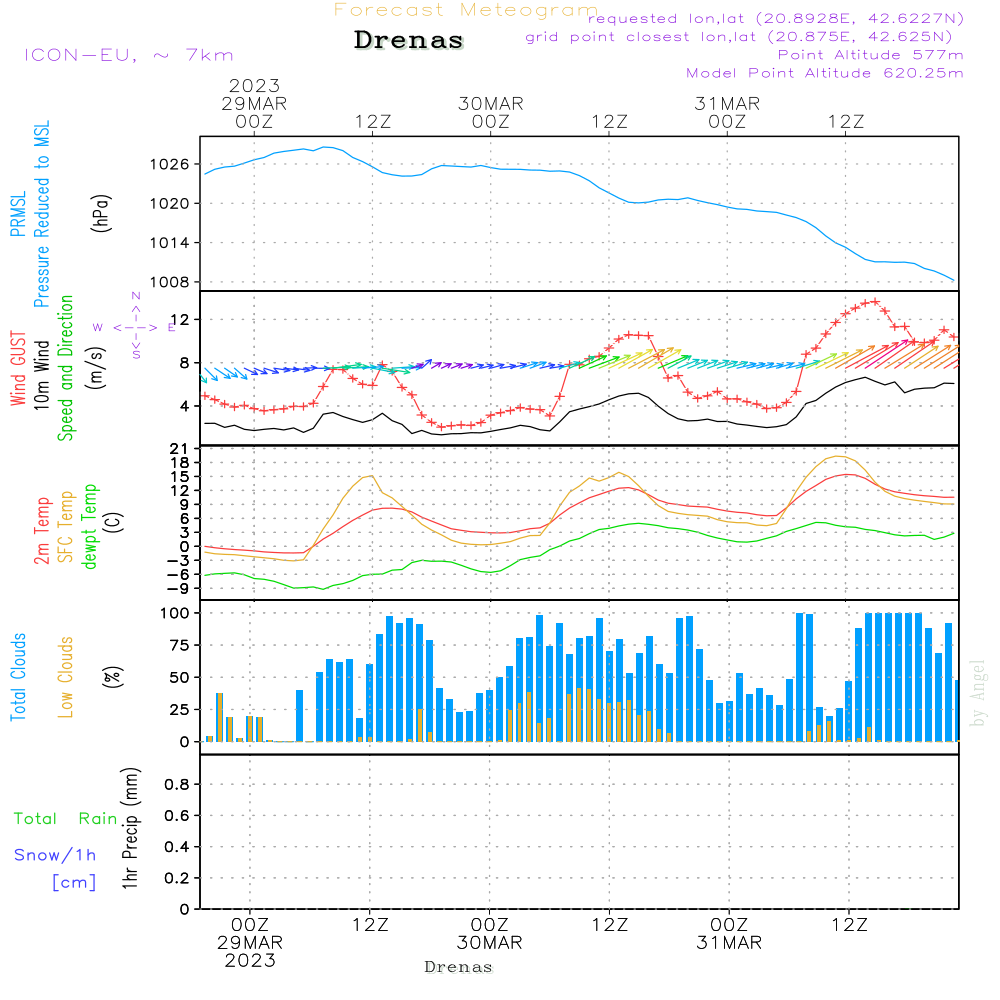Select the green "dewpt Temp" legend label
This screenshot has width=1000, height=1000.
tap(91, 527)
